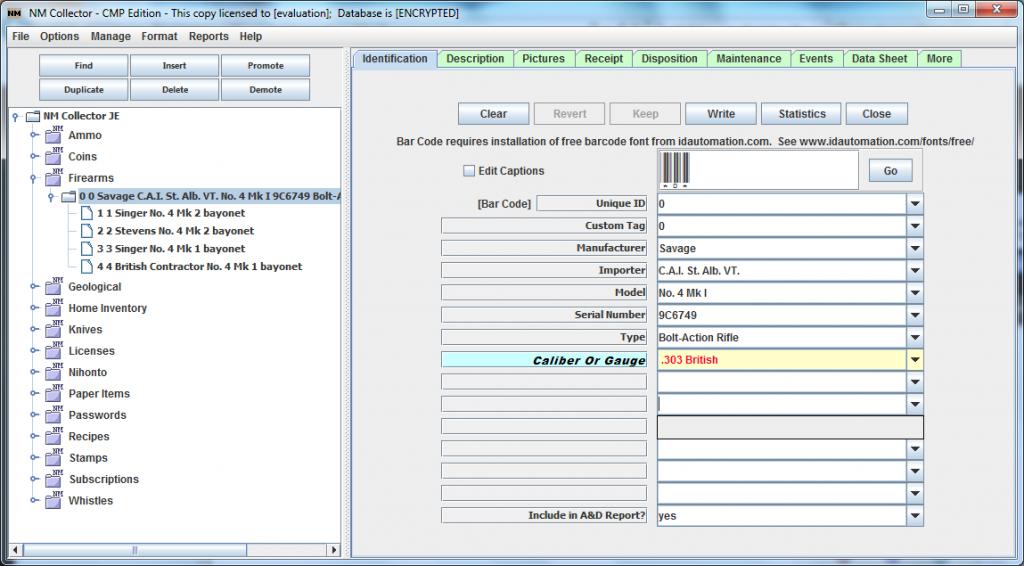Image resolution: width=1024 pixels, height=566 pixels.
Task: Click the Licenses category folder icon
Action: coord(54,351)
